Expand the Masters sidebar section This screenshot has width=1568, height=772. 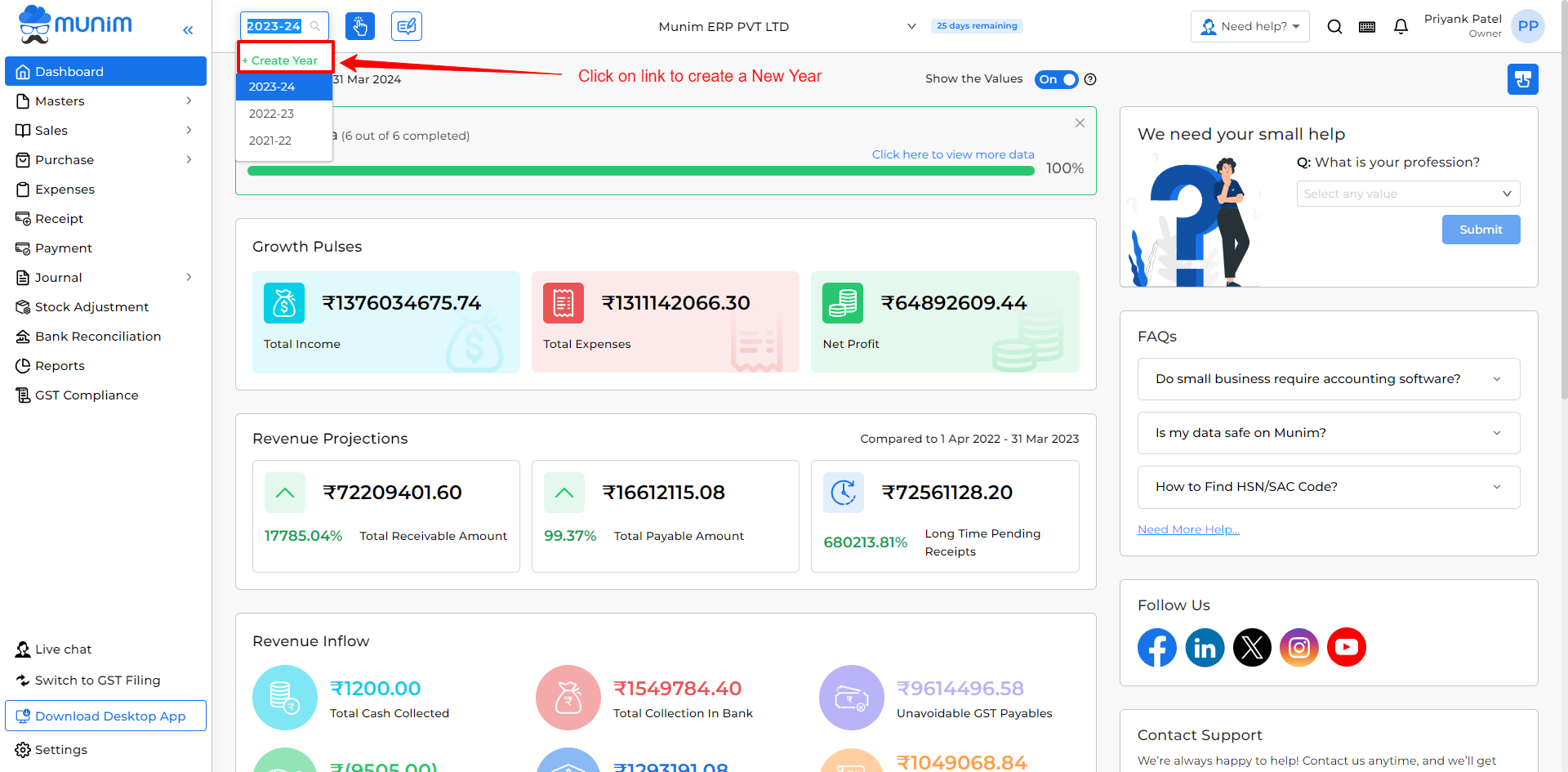(x=60, y=100)
